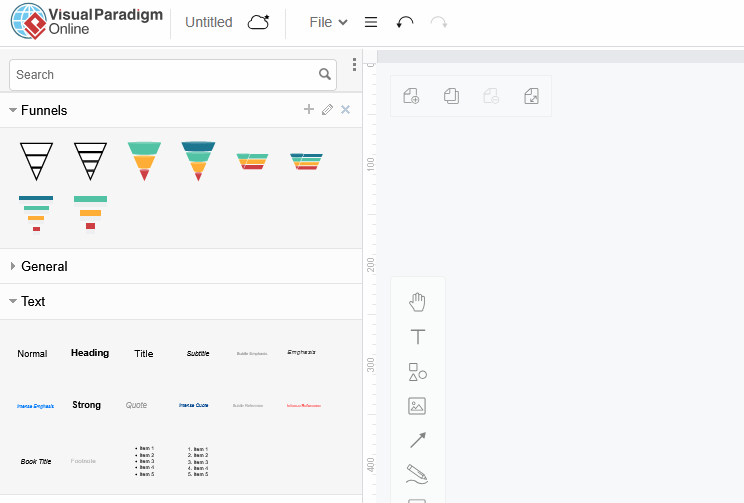This screenshot has height=503, width=744.
Task: Pick the four-color funnel with blue top
Action: tap(198, 161)
